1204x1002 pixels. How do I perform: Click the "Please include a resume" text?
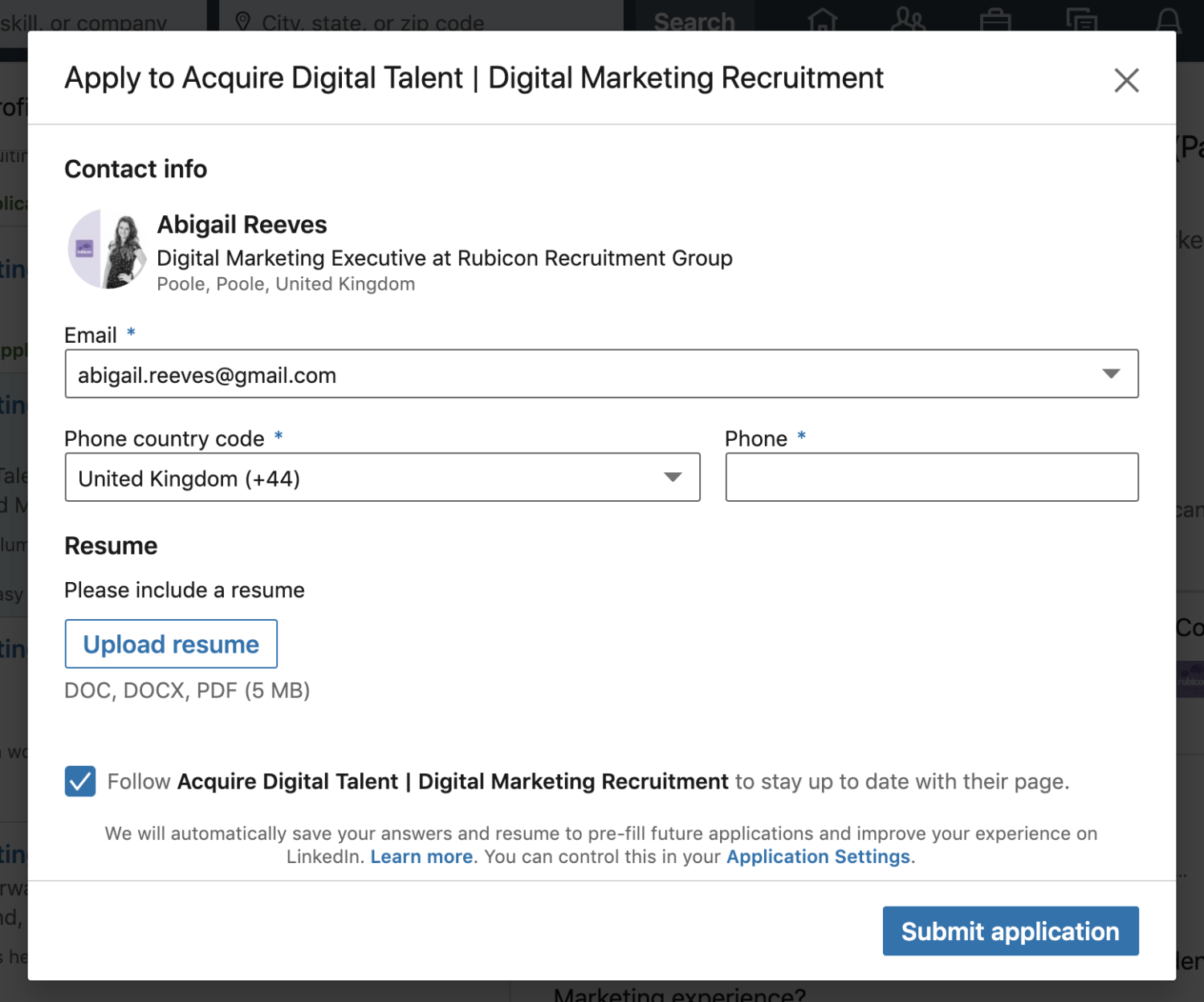(185, 590)
